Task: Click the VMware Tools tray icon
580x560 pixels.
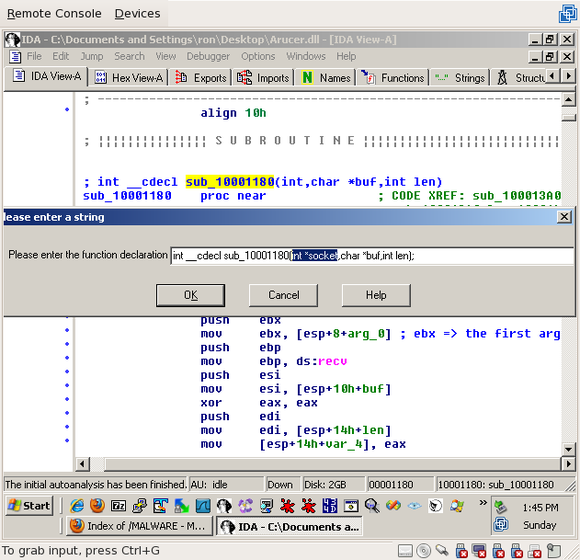Action: [x=500, y=524]
